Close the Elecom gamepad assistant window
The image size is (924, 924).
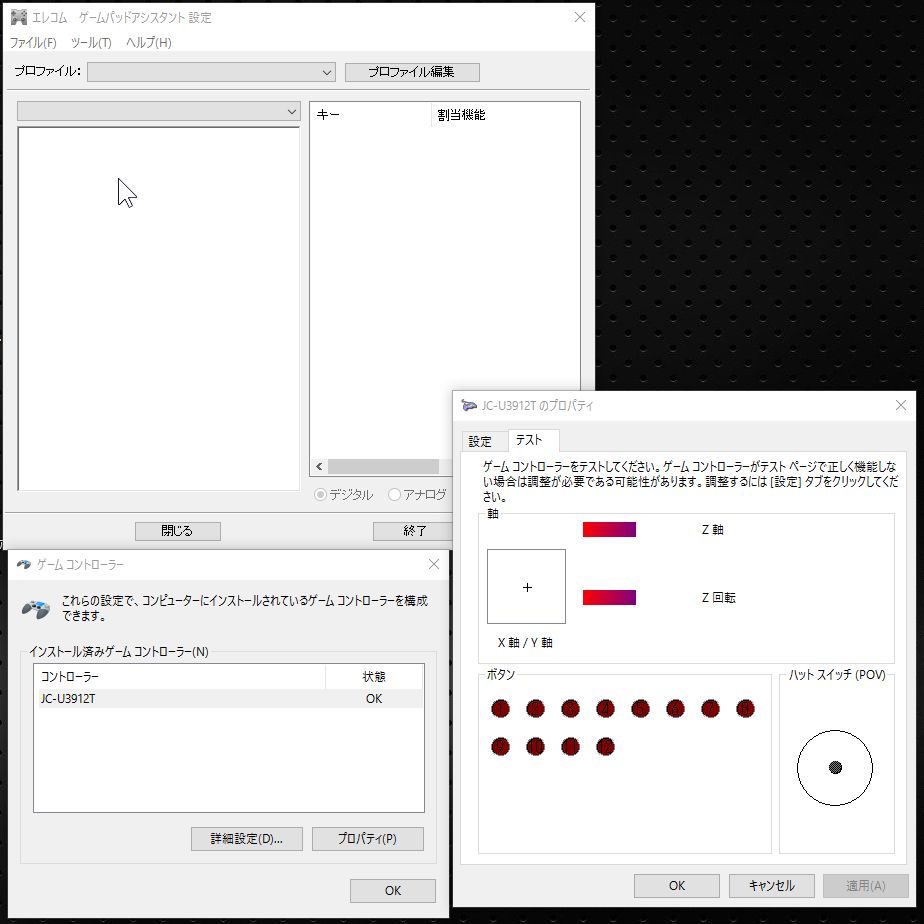[x=580, y=17]
